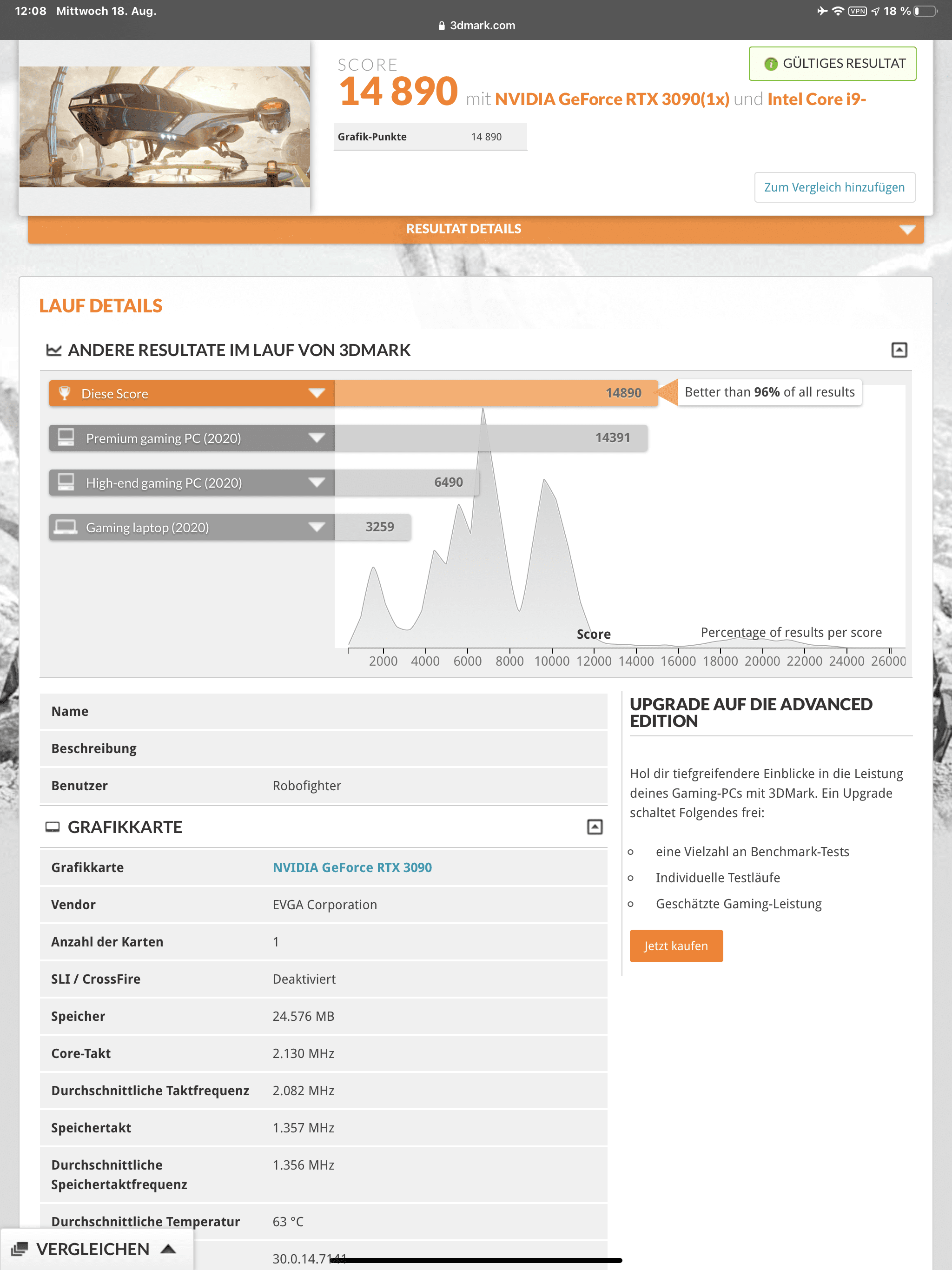Click the compare stack icon beside Vergleichen

(20, 1249)
